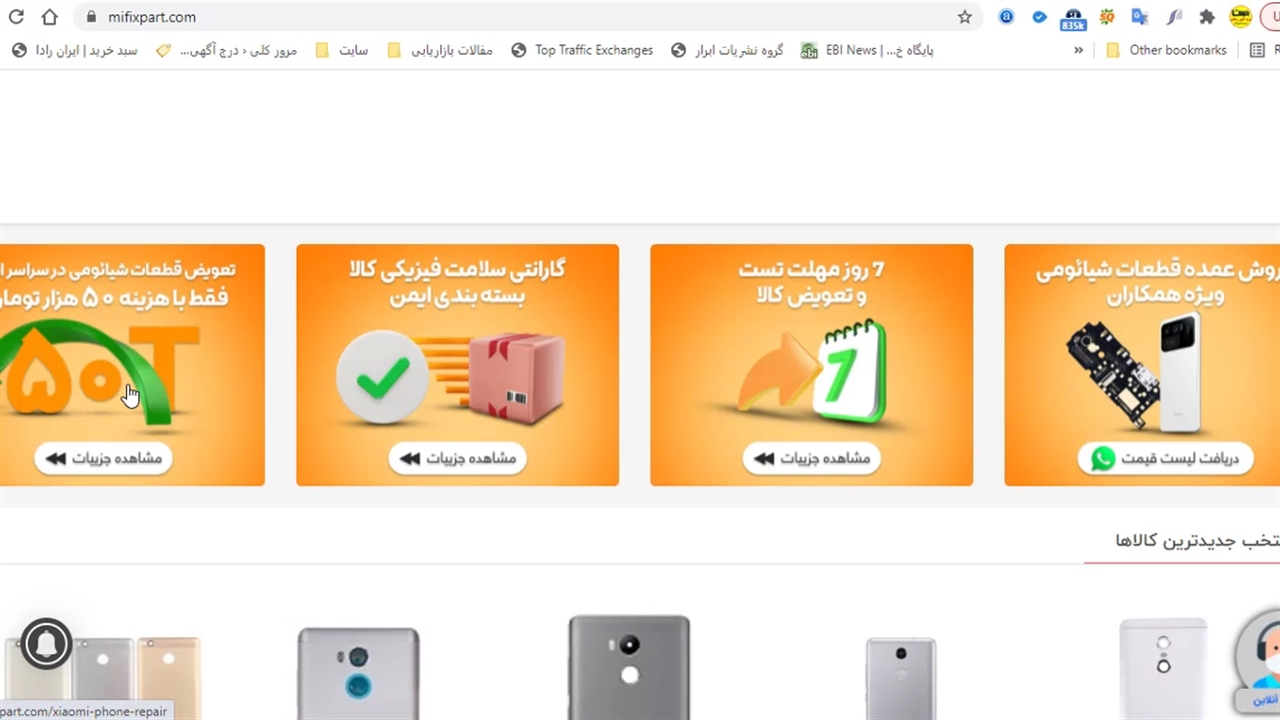Open the سایت bookmarks folder

click(x=342, y=50)
